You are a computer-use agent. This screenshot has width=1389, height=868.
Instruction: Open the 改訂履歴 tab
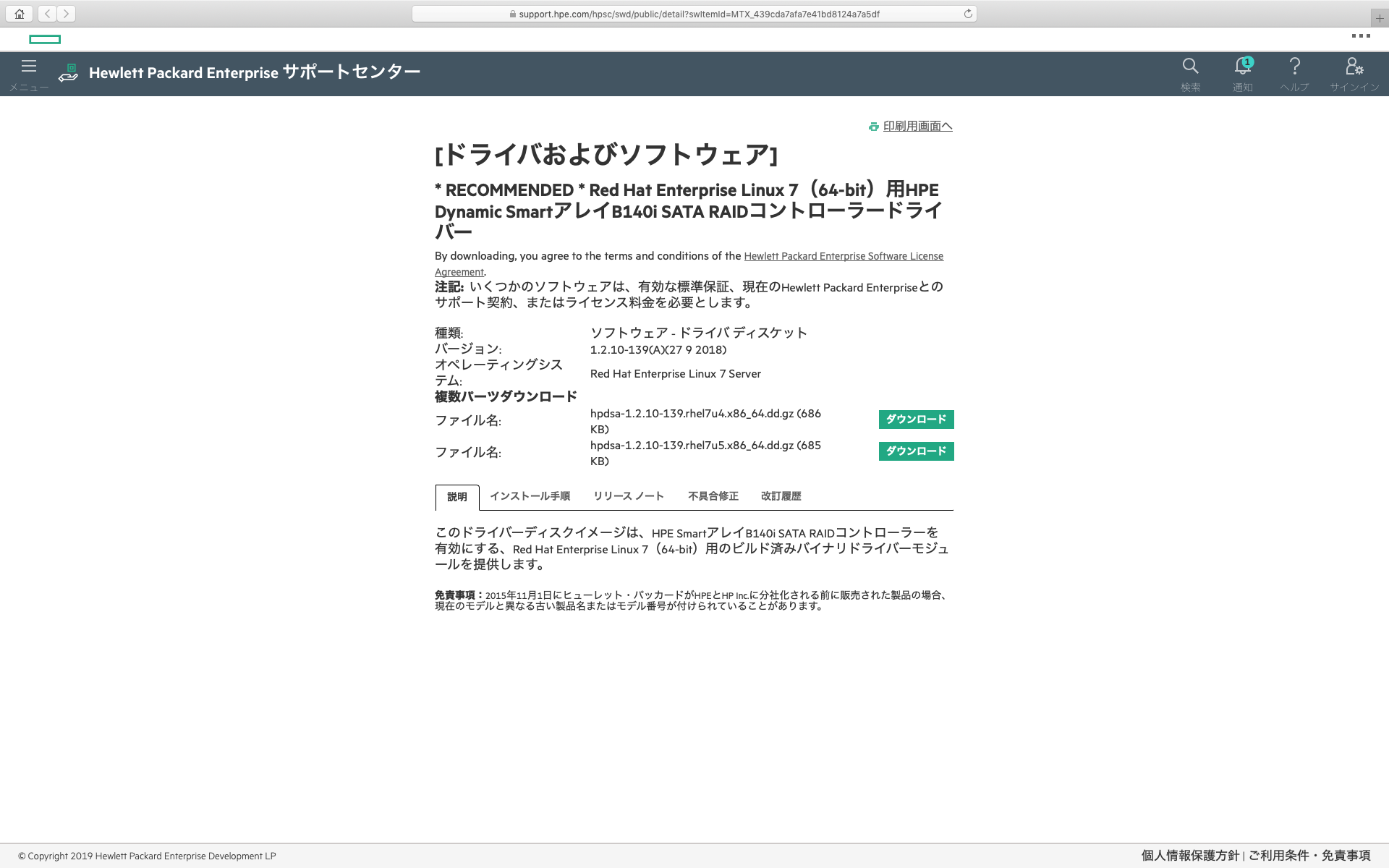pyautogui.click(x=781, y=496)
